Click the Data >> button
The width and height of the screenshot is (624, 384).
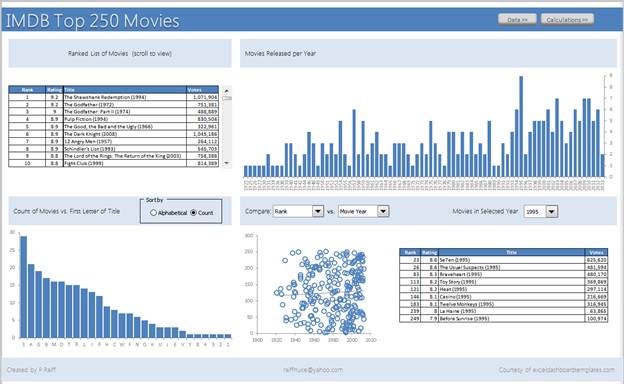click(x=517, y=19)
